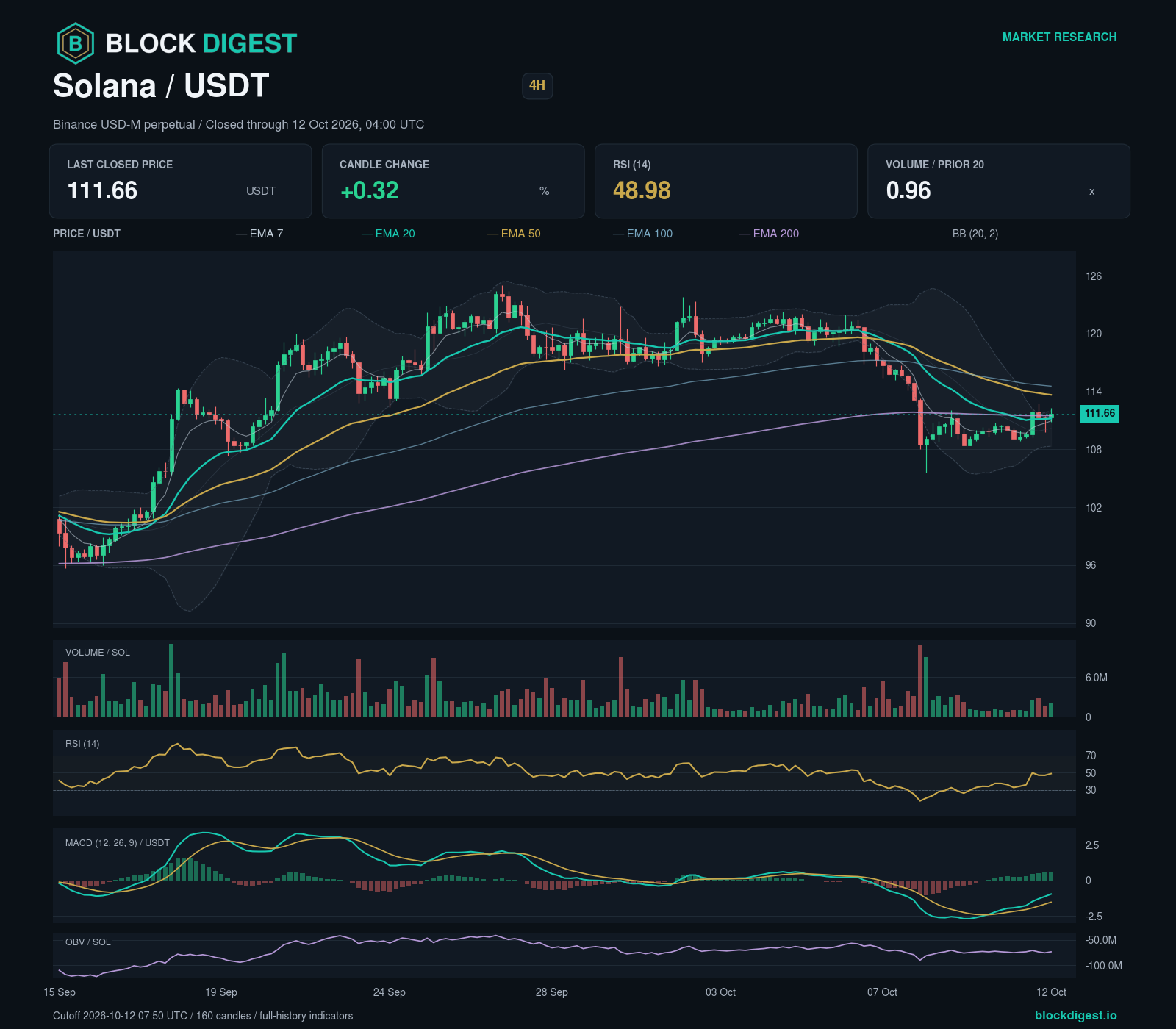This screenshot has height=1029, width=1176.
Task: Click the Binance USD-M perpetual subtitle text
Action: click(238, 124)
